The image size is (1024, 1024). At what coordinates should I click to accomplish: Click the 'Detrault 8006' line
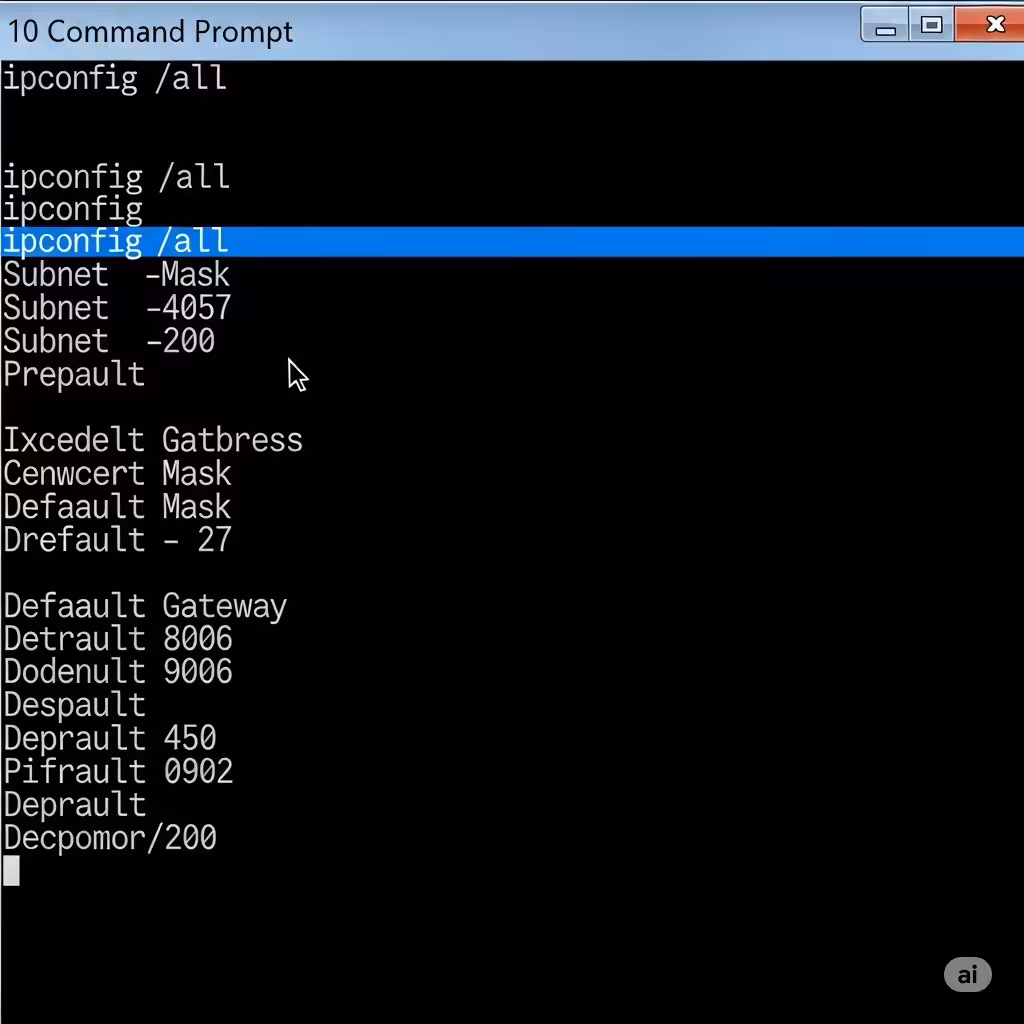[118, 639]
